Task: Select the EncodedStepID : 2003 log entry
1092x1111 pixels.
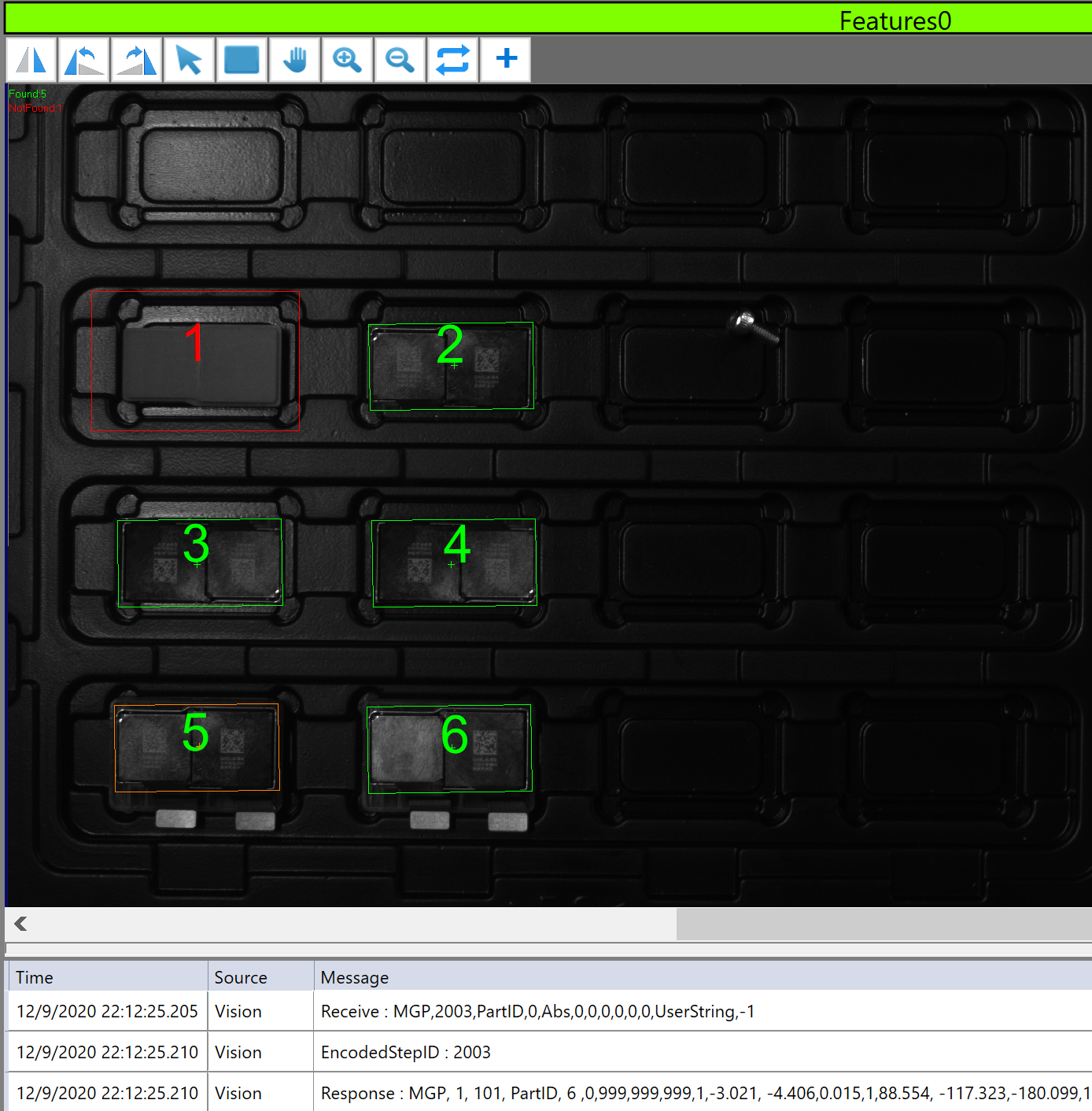Action: pos(405,1052)
